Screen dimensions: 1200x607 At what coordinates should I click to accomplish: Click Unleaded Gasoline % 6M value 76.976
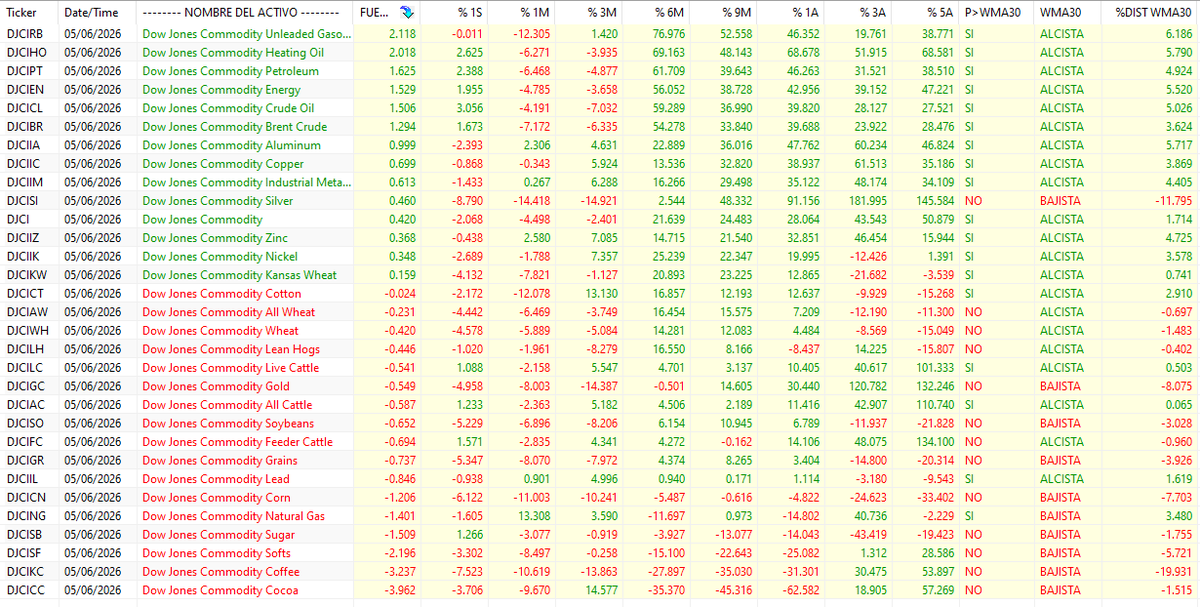point(667,34)
